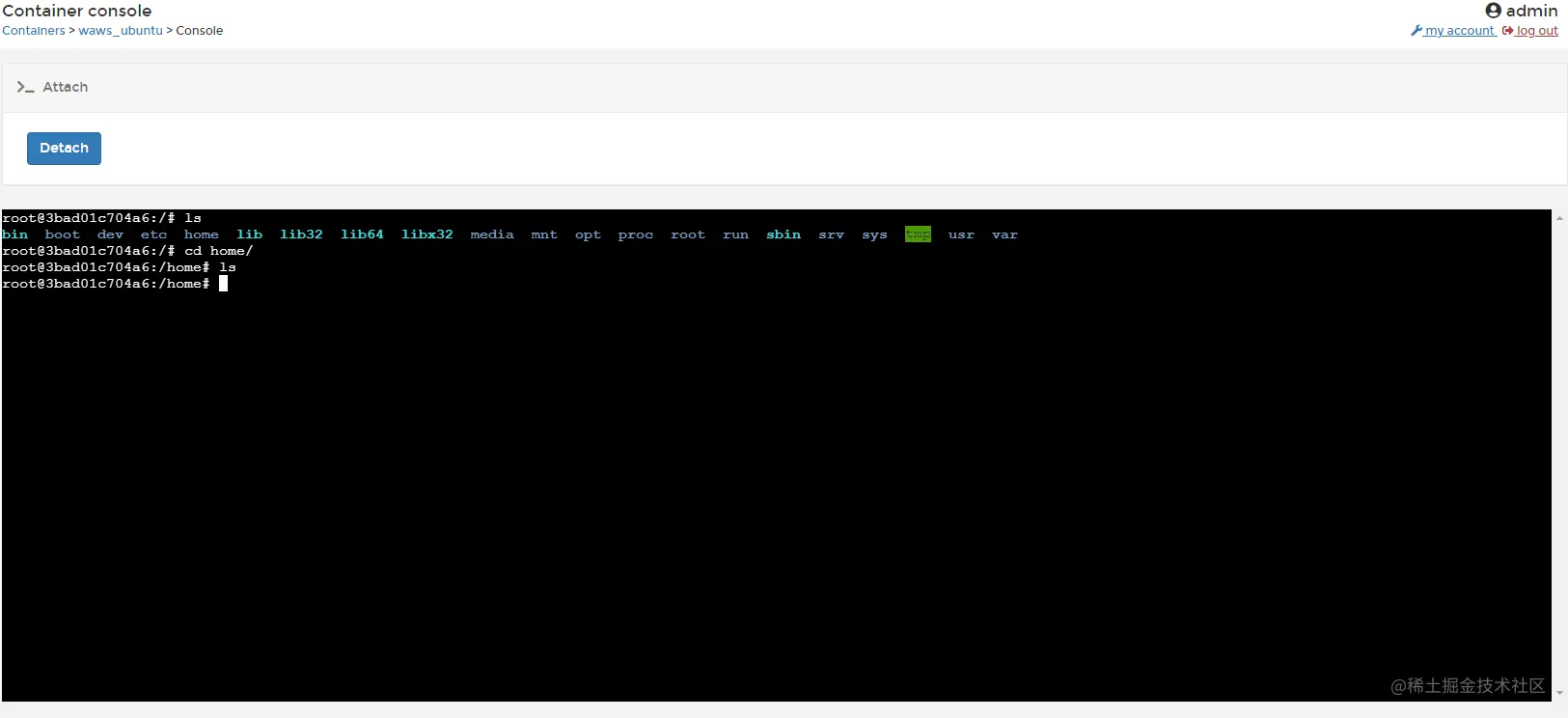This screenshot has width=1568, height=718.
Task: Click the admin user avatar icon
Action: [x=1494, y=11]
